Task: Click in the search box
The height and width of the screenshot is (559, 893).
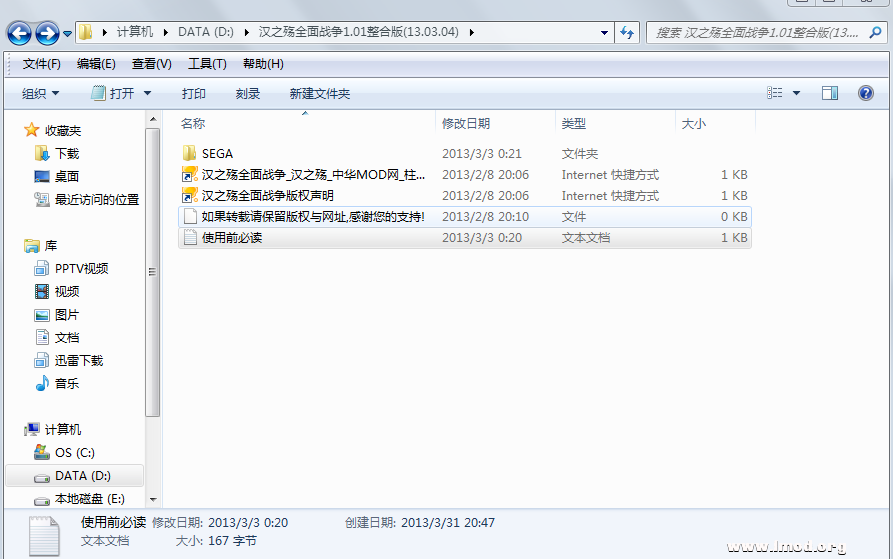Action: click(760, 32)
